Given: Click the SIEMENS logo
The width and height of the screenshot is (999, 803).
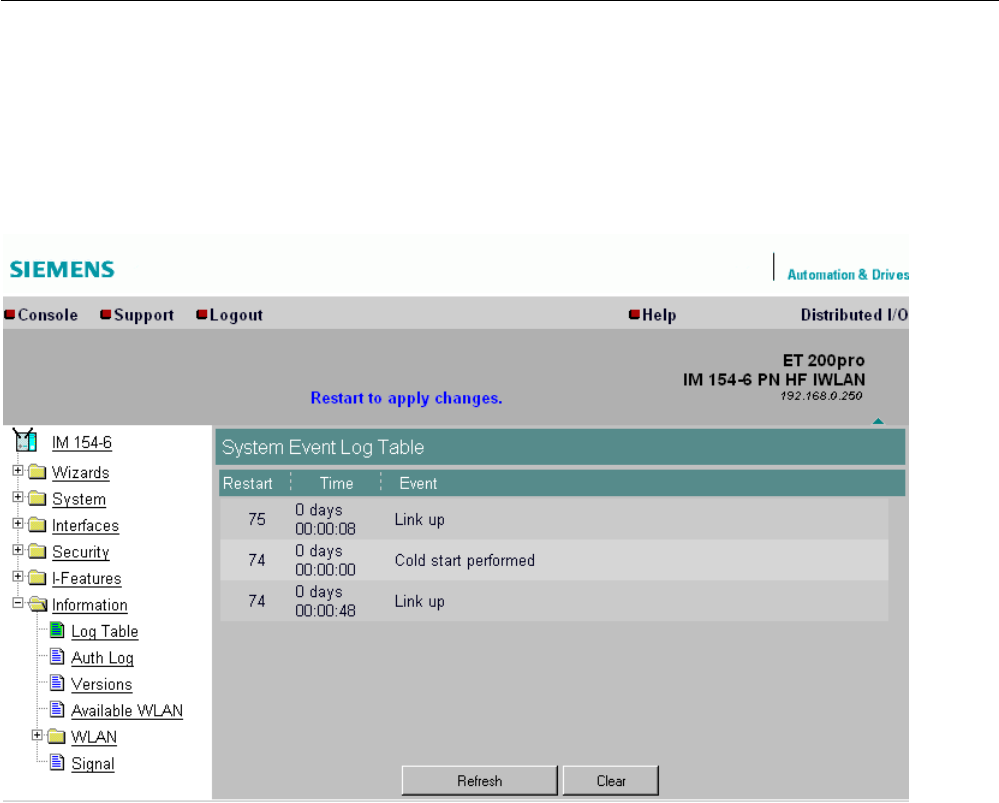Looking at the screenshot, I should point(62,269).
